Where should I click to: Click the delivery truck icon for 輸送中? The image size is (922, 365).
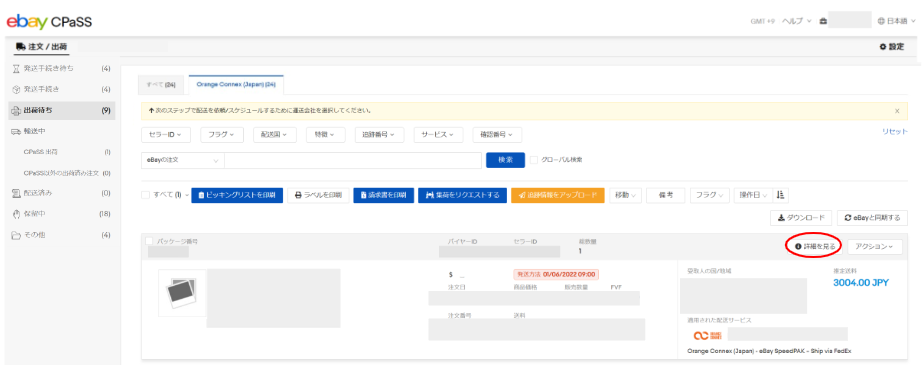pos(16,131)
